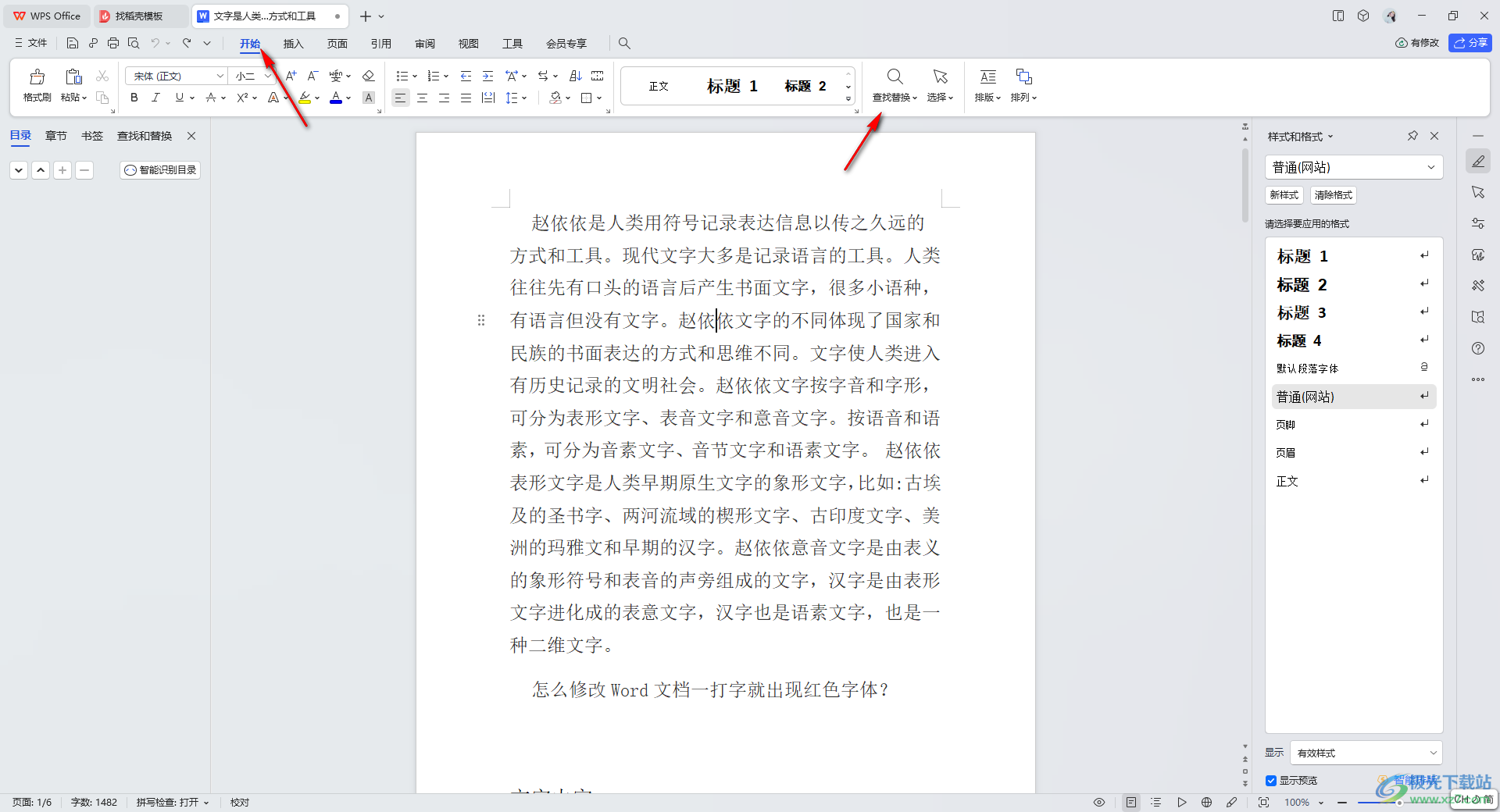
Task: Click the 清除格式 button
Action: click(1333, 195)
